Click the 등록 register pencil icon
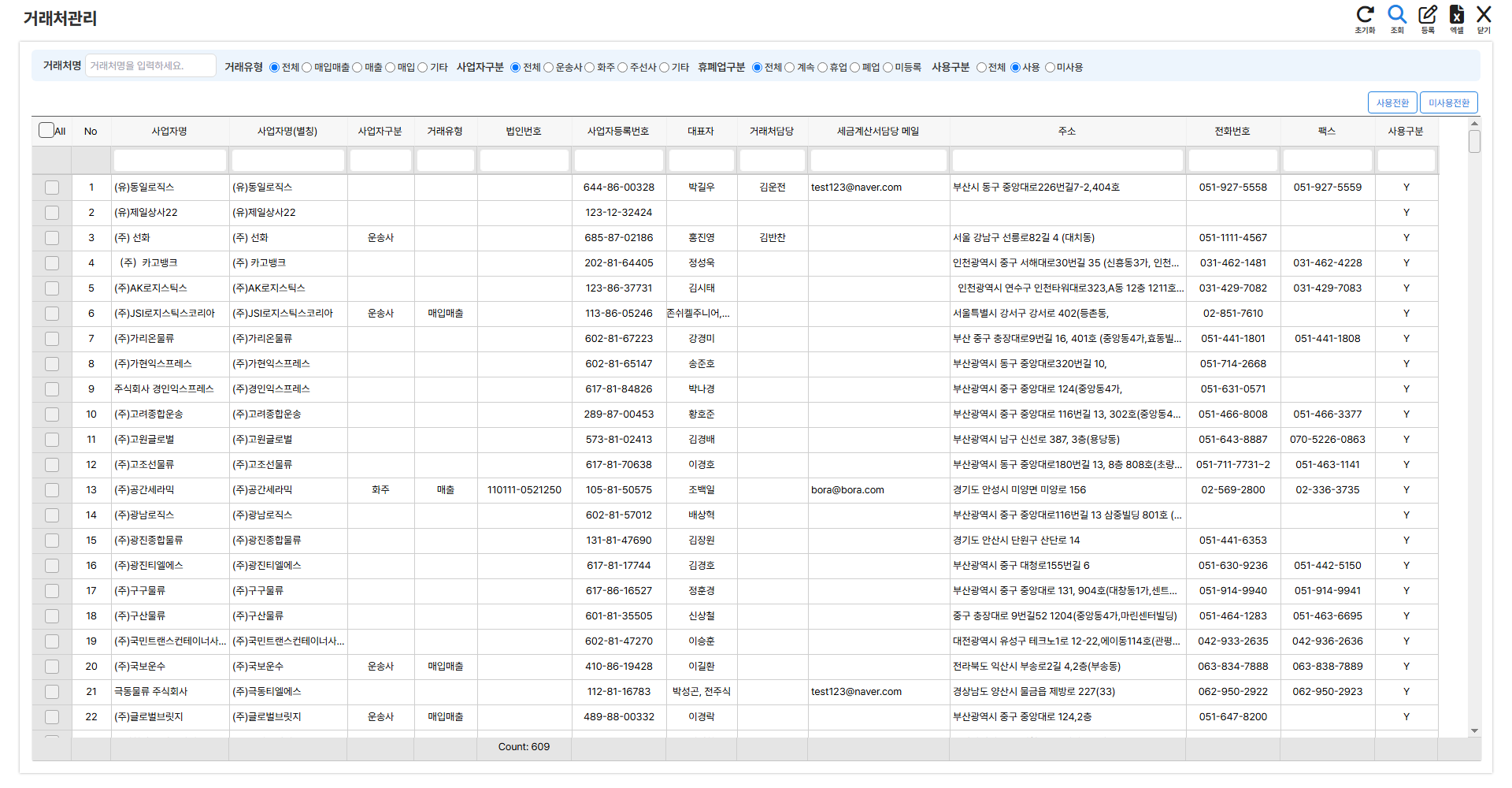This screenshot has width=1512, height=788. pyautogui.click(x=1428, y=14)
